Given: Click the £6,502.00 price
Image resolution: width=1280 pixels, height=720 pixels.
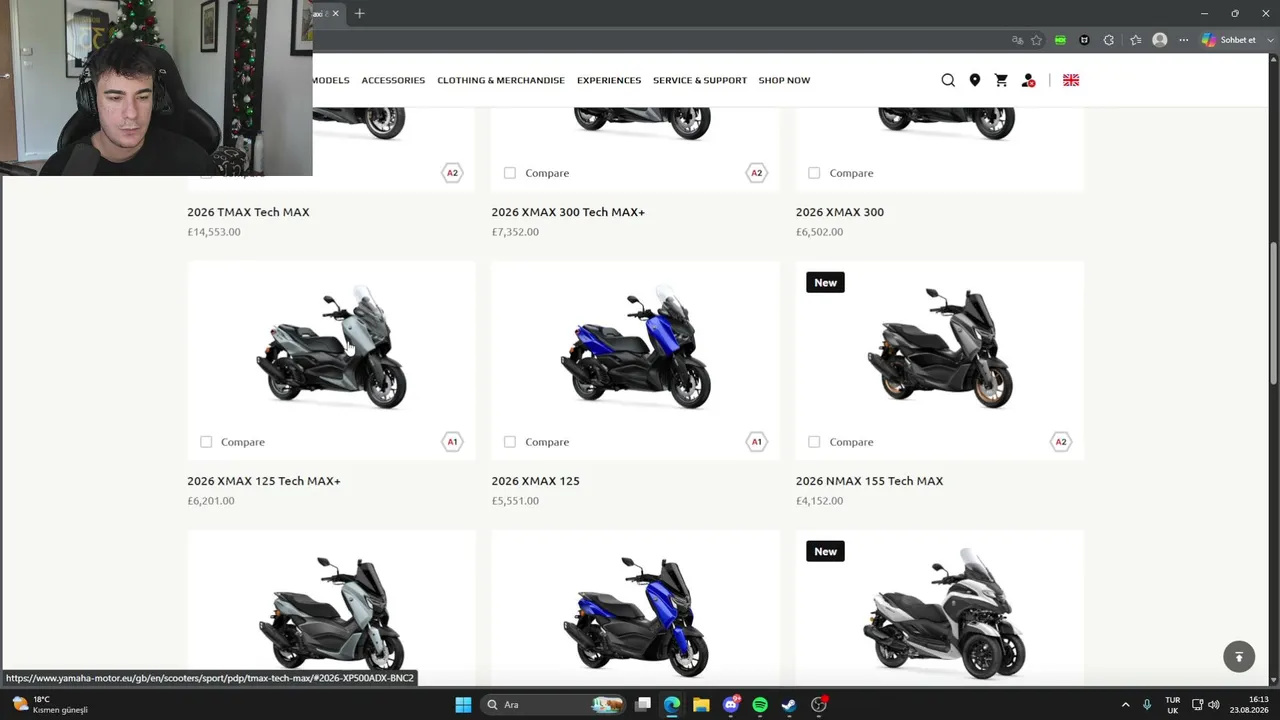Looking at the screenshot, I should (x=819, y=232).
